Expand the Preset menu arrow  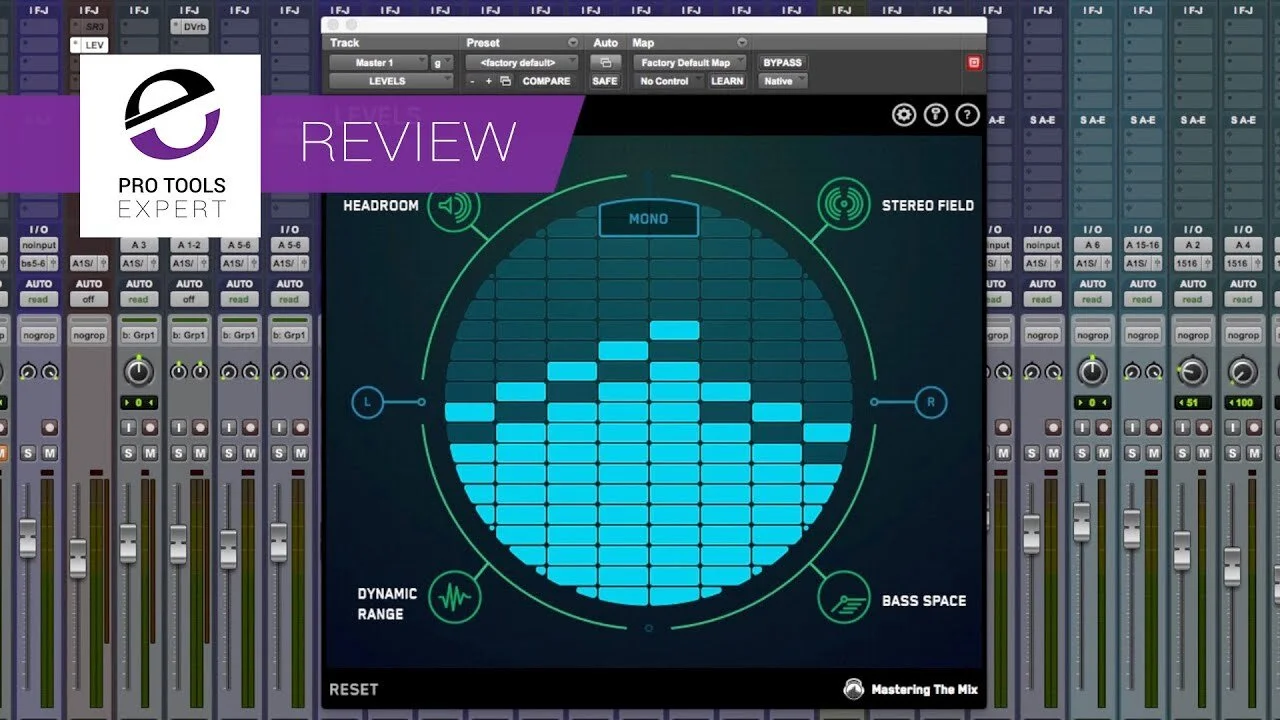tap(573, 43)
